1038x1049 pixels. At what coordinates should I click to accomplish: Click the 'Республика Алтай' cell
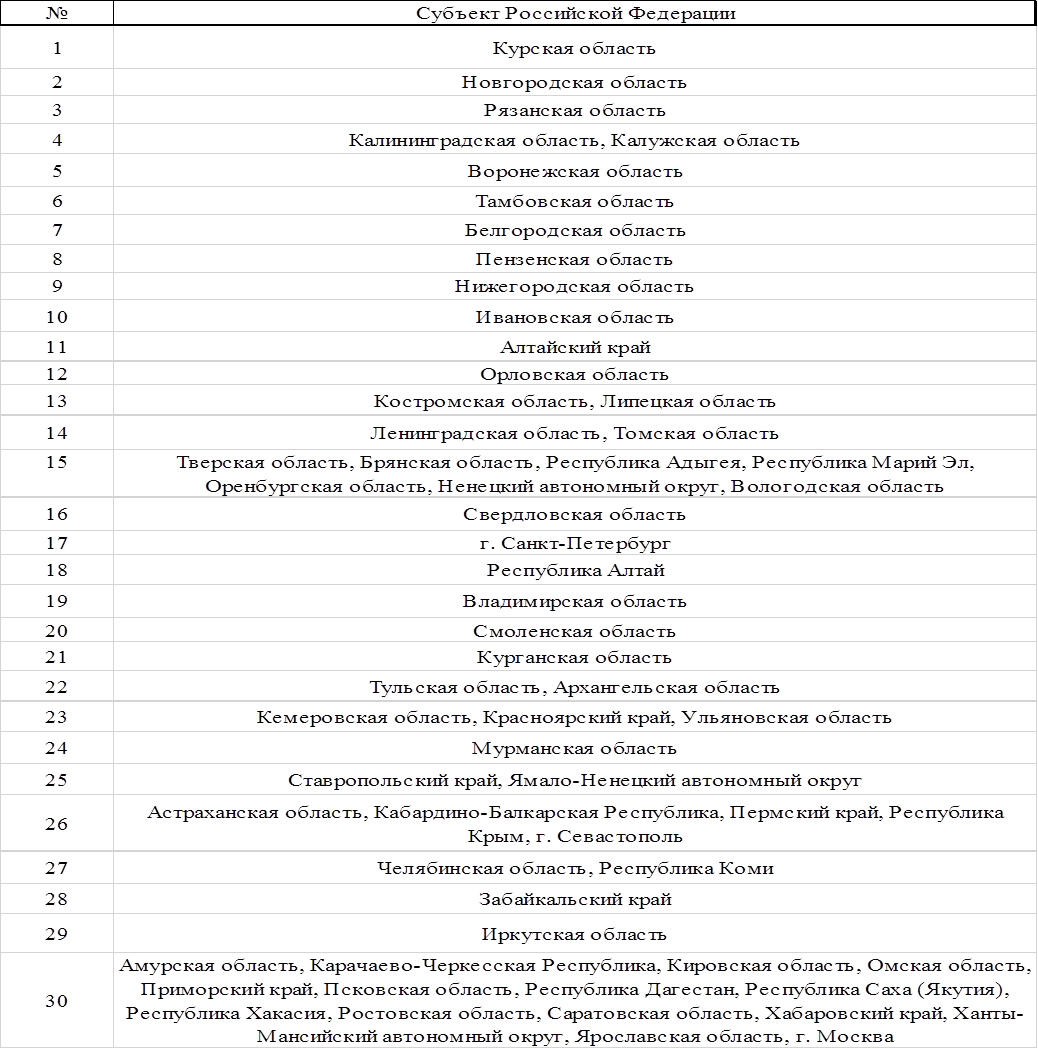tap(575, 570)
